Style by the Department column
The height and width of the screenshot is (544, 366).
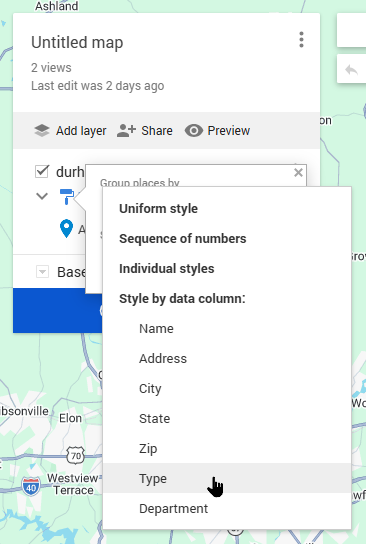(x=227, y=509)
